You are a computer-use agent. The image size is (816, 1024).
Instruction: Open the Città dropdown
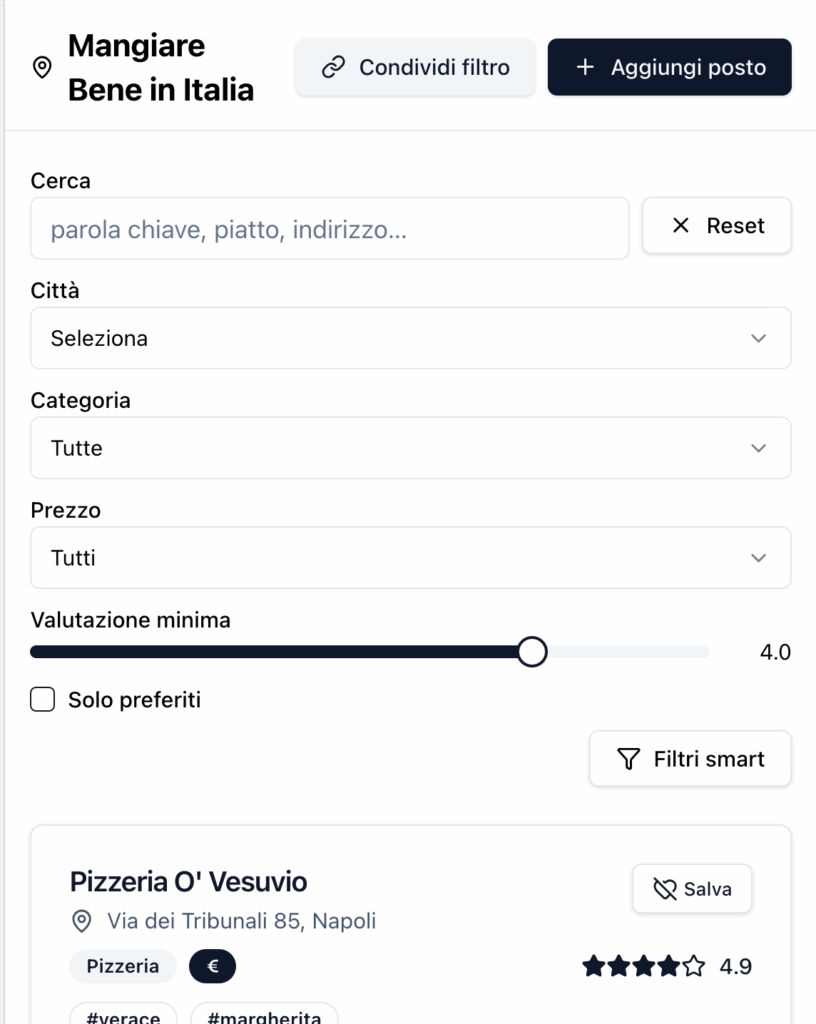pyautogui.click(x=411, y=338)
